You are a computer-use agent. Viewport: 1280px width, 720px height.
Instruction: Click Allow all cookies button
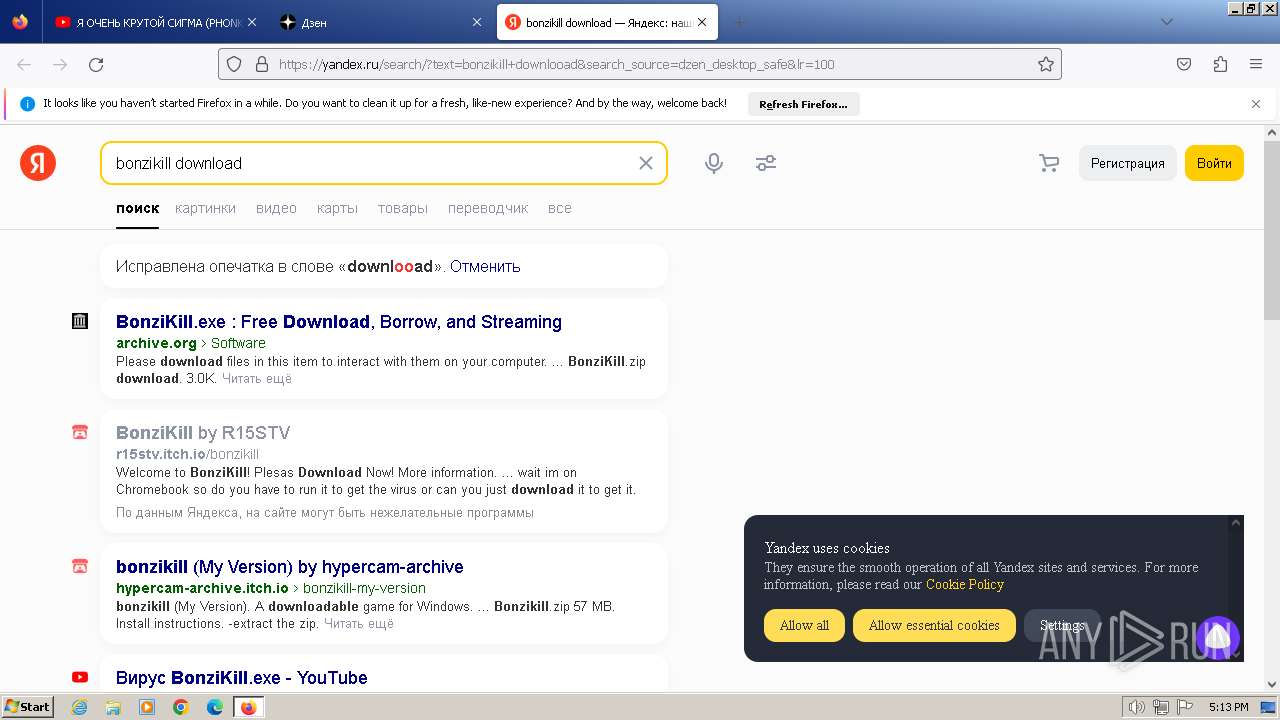click(804, 625)
